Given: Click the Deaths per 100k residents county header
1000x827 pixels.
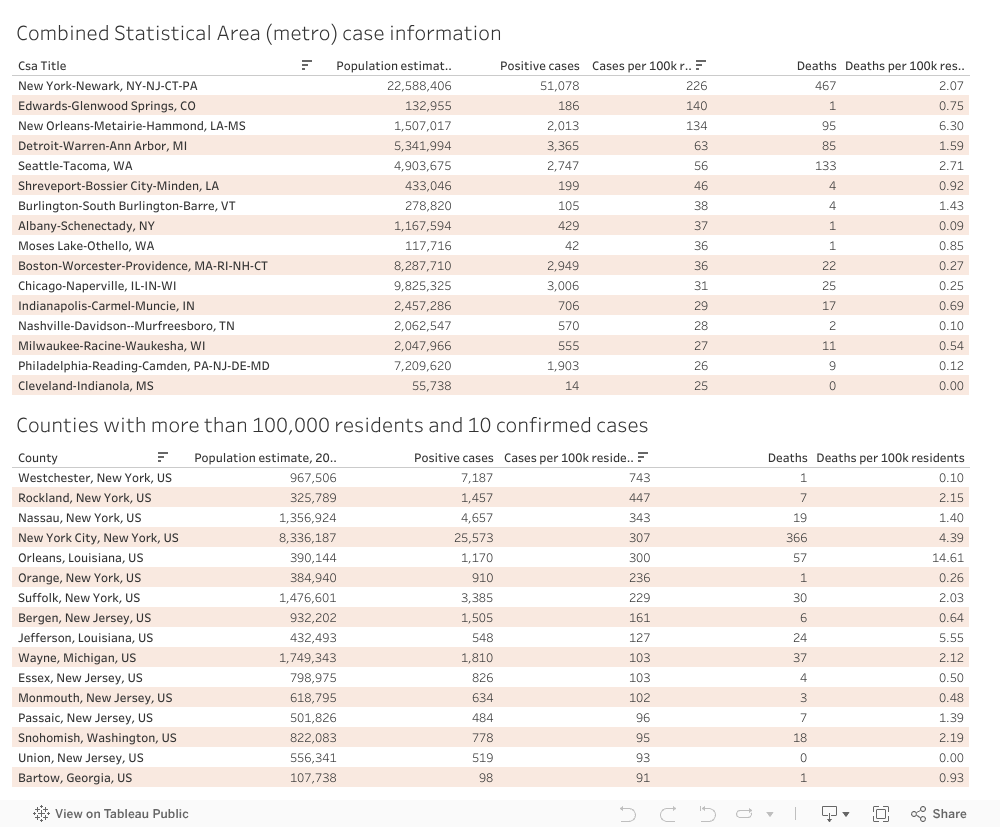Looking at the screenshot, I should click(x=890, y=458).
